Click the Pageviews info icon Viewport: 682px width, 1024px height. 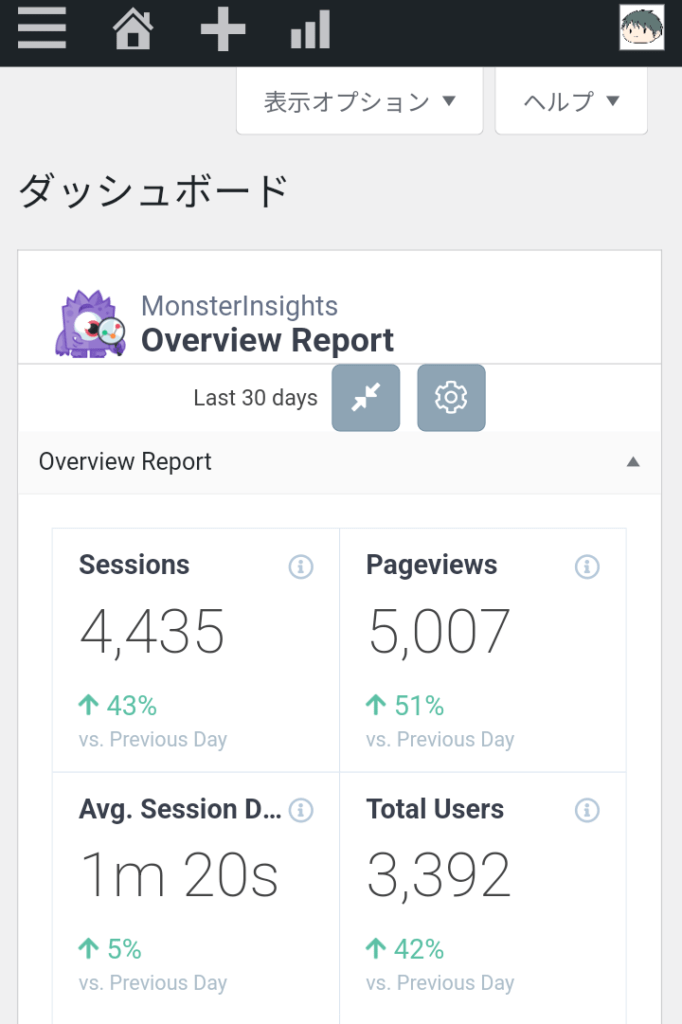tap(587, 567)
